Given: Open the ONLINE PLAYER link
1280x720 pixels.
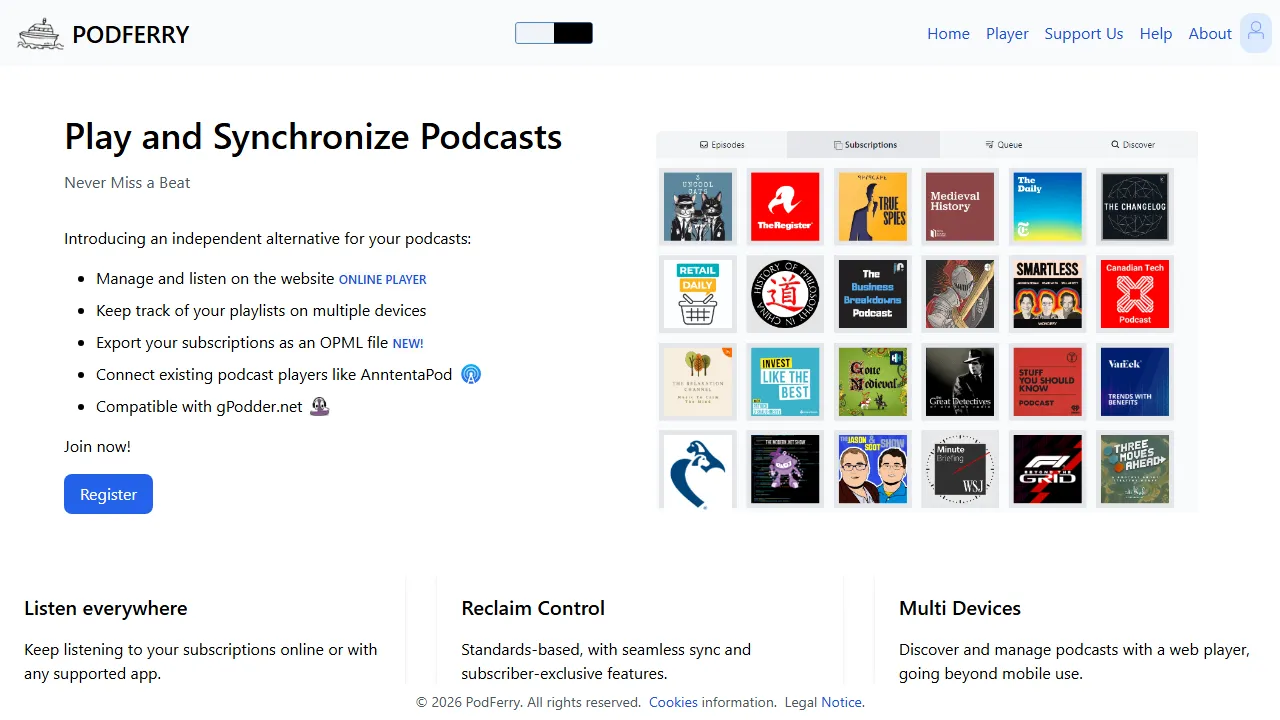Looking at the screenshot, I should click(x=383, y=279).
